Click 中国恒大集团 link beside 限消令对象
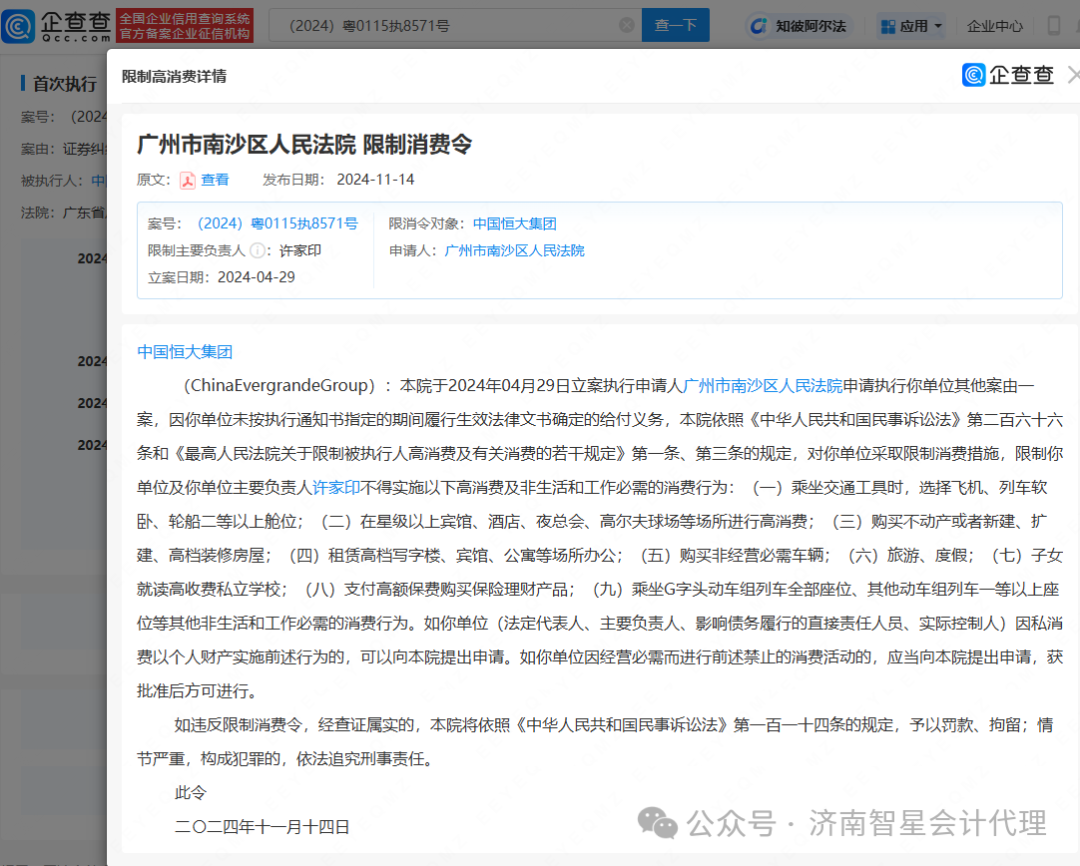 point(515,223)
